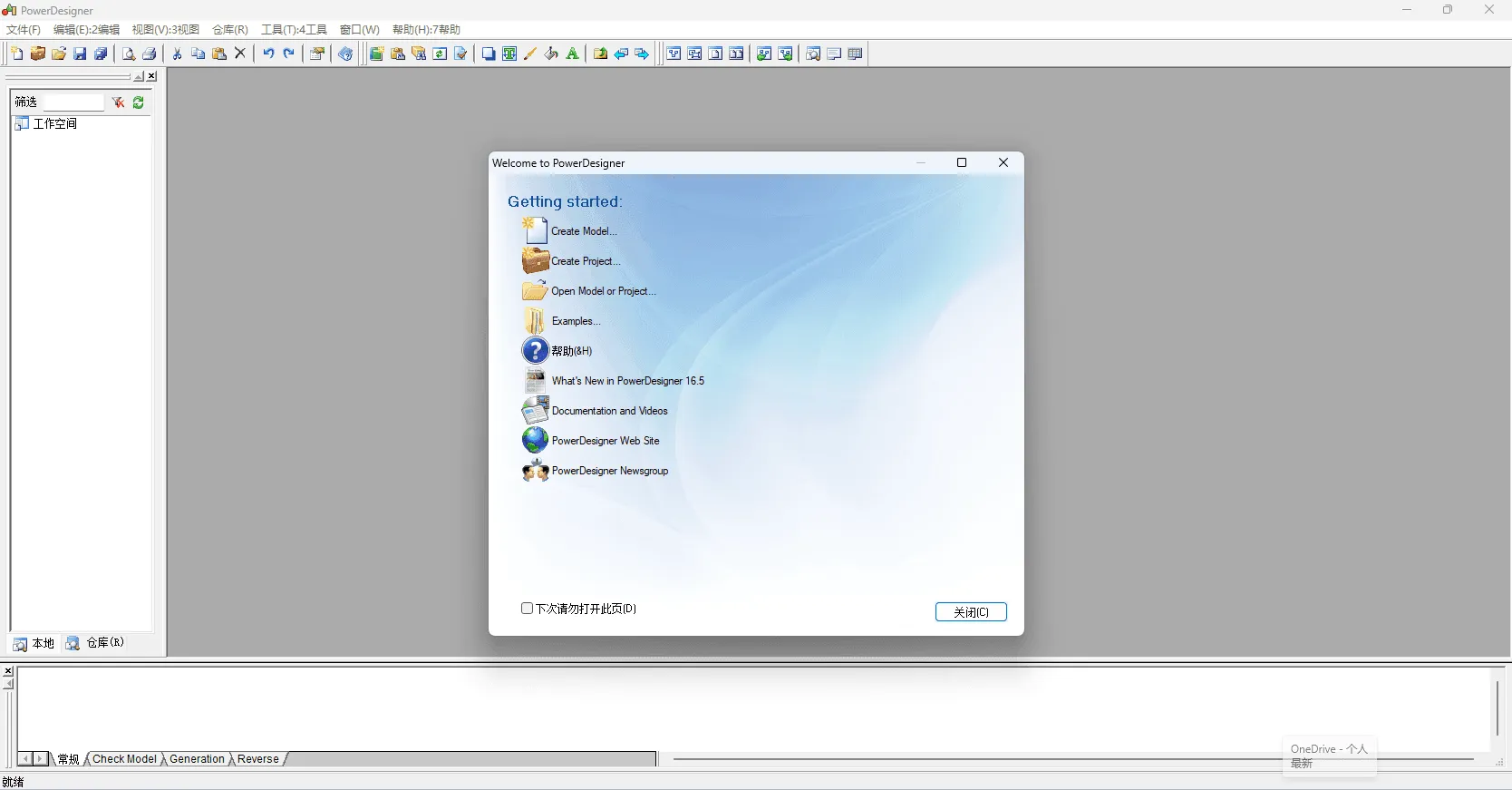This screenshot has width=1512, height=790.
Task: Click the paint bucket fill icon
Action: pos(551,54)
